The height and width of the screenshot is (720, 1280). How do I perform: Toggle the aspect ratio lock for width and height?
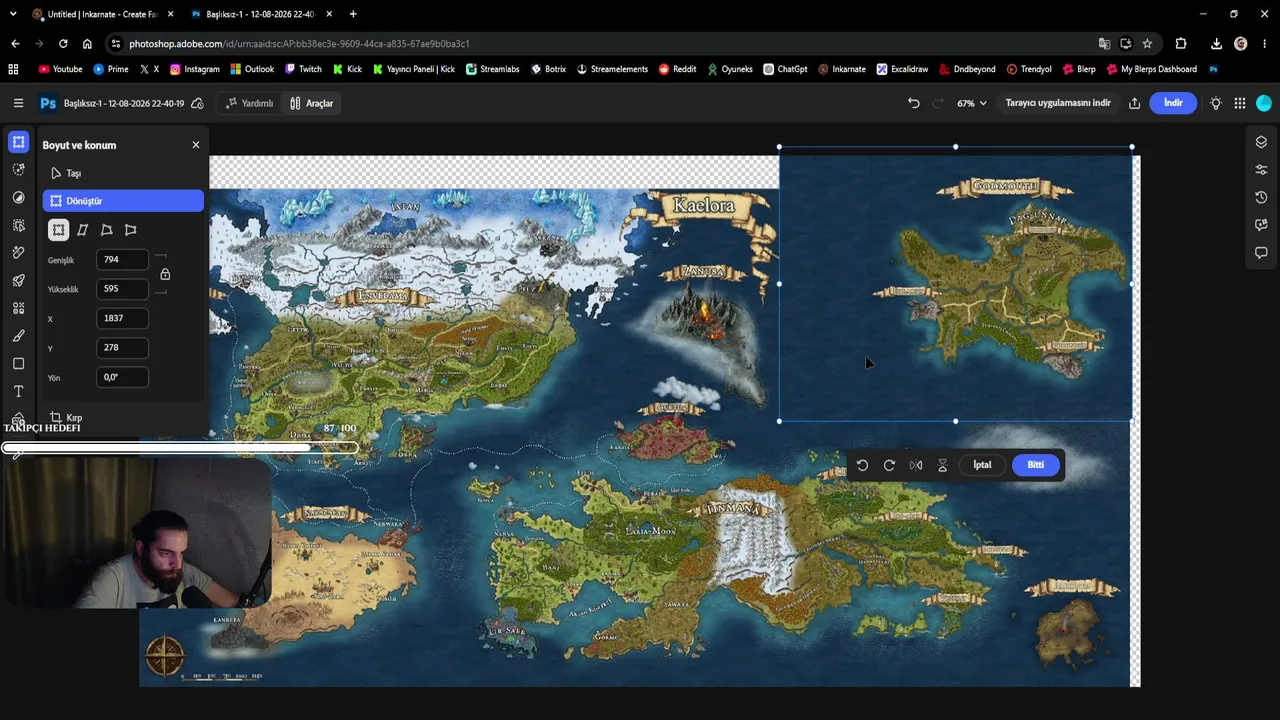[x=165, y=274]
